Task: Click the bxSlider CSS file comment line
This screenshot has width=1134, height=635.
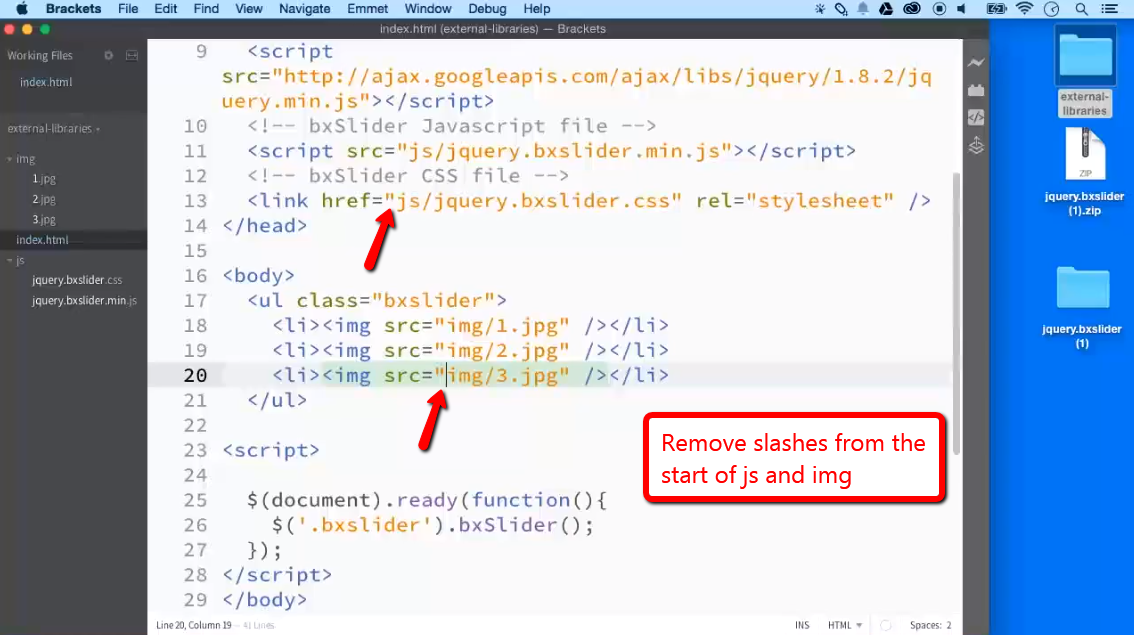Action: pyautogui.click(x=408, y=176)
